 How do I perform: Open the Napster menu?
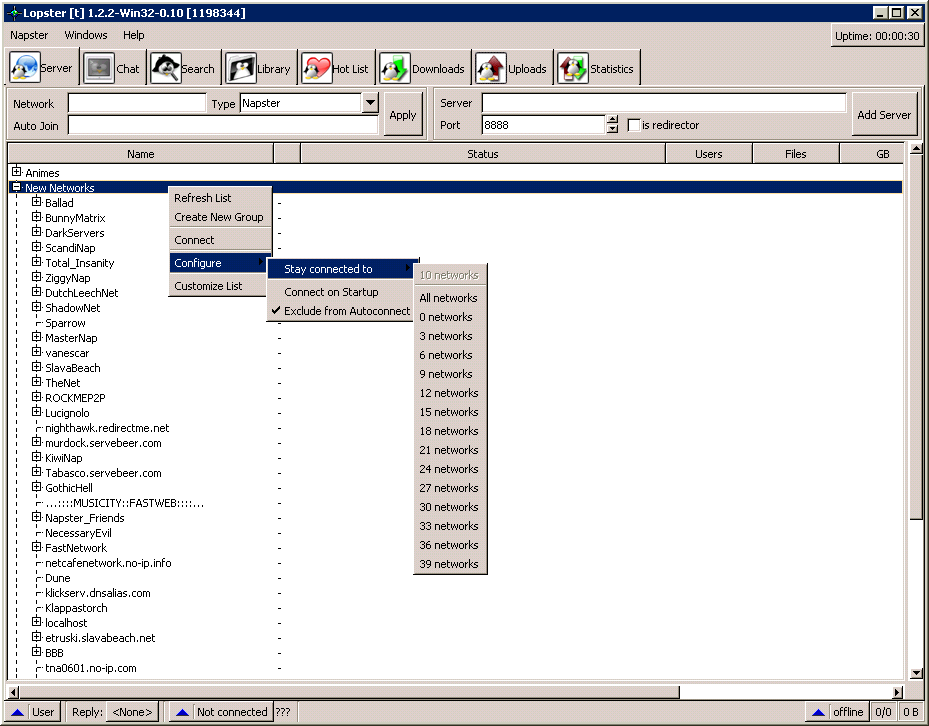click(x=29, y=35)
